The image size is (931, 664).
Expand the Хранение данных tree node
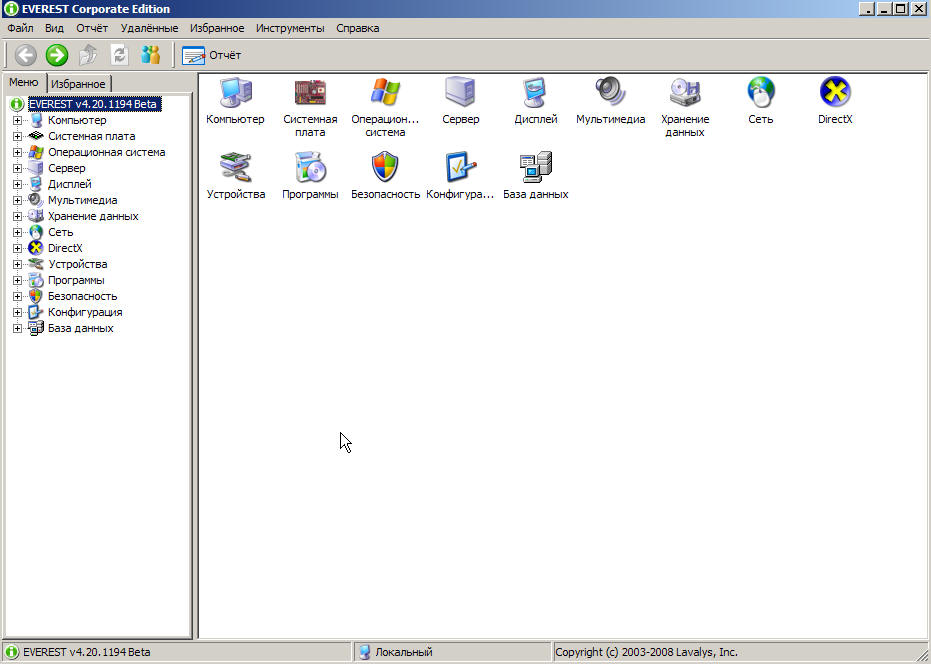coord(17,216)
